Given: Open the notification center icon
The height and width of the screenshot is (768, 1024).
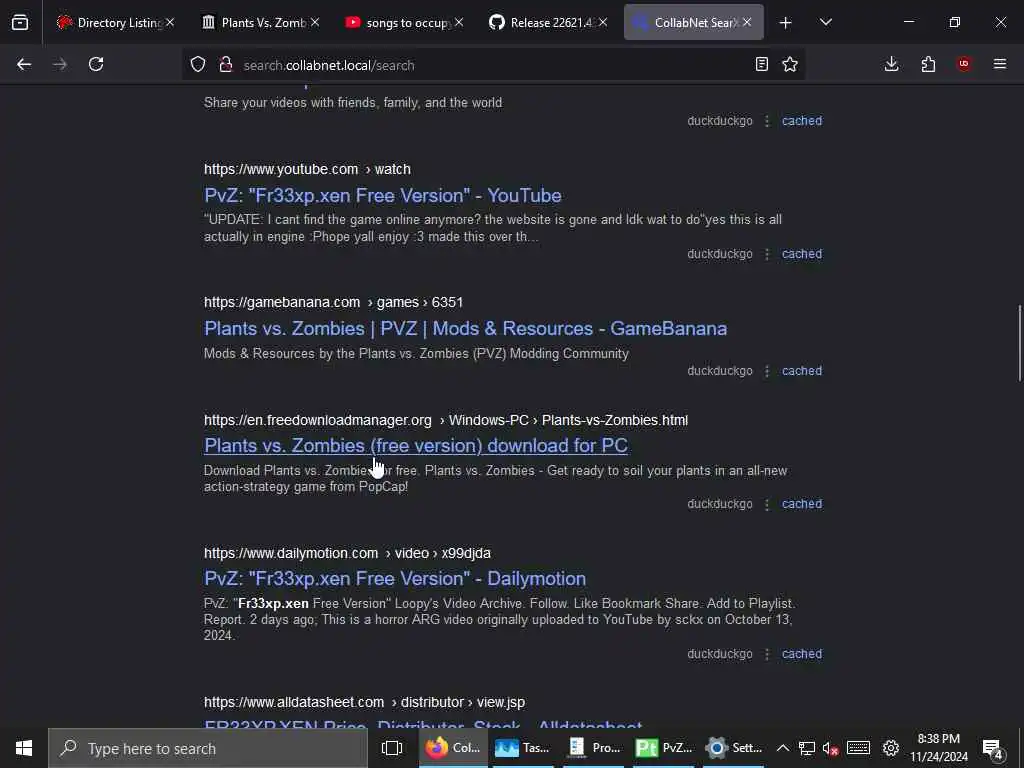Looking at the screenshot, I should 992,748.
